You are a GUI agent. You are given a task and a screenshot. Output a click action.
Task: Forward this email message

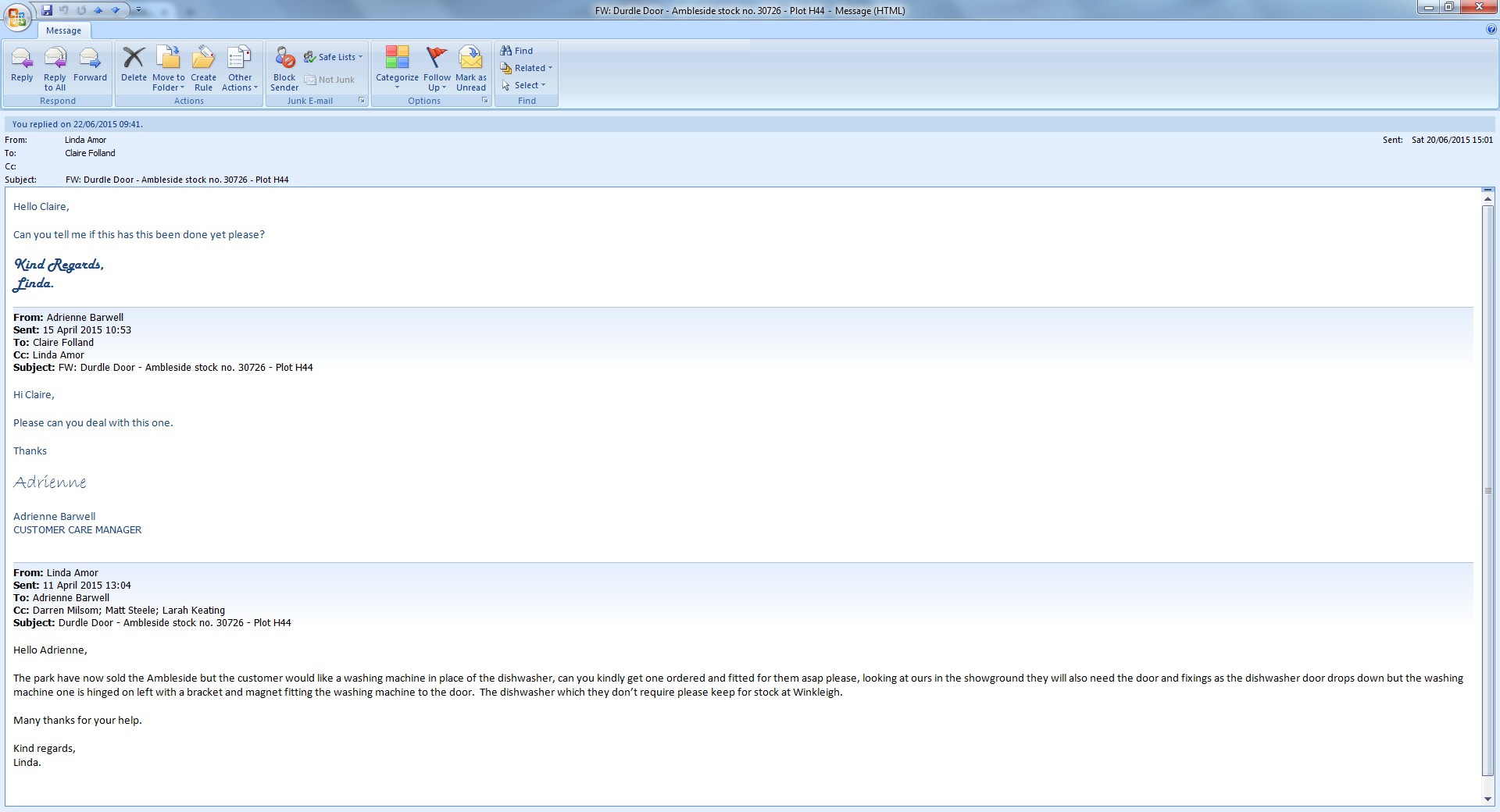(90, 64)
